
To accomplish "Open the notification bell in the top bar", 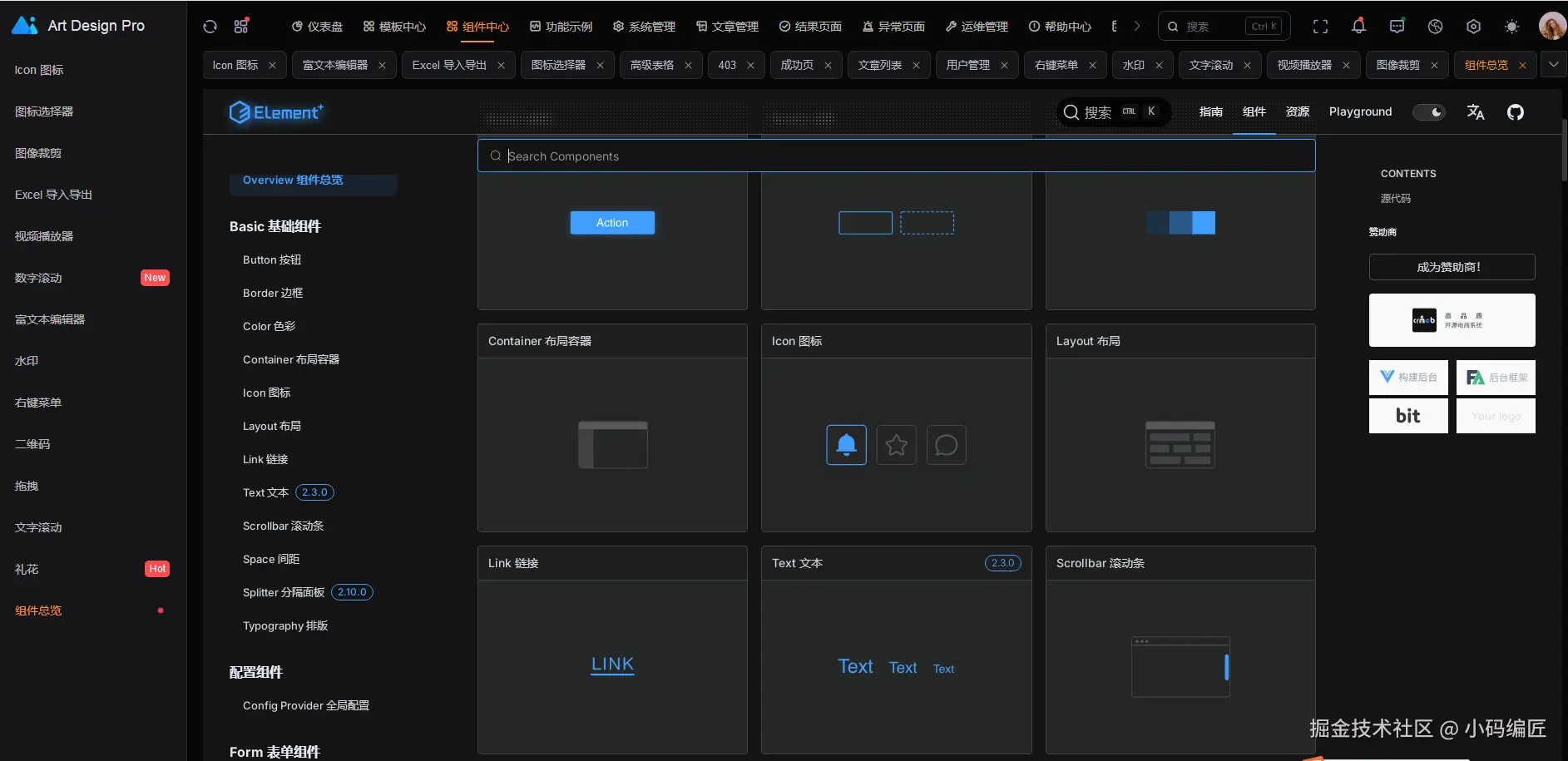I will [x=1358, y=27].
